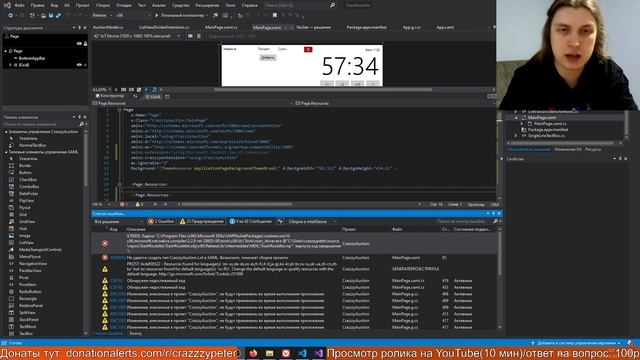Open the designer zoom percentage dropdown
The width and height of the screenshot is (640, 360).
[101, 89]
